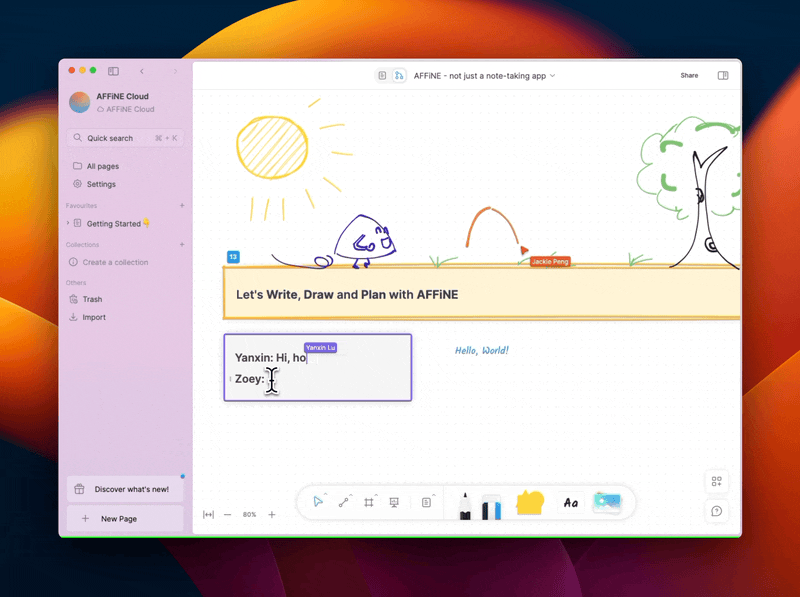Click fit-to-screen icon
This screenshot has height=597, width=800.
pos(208,514)
